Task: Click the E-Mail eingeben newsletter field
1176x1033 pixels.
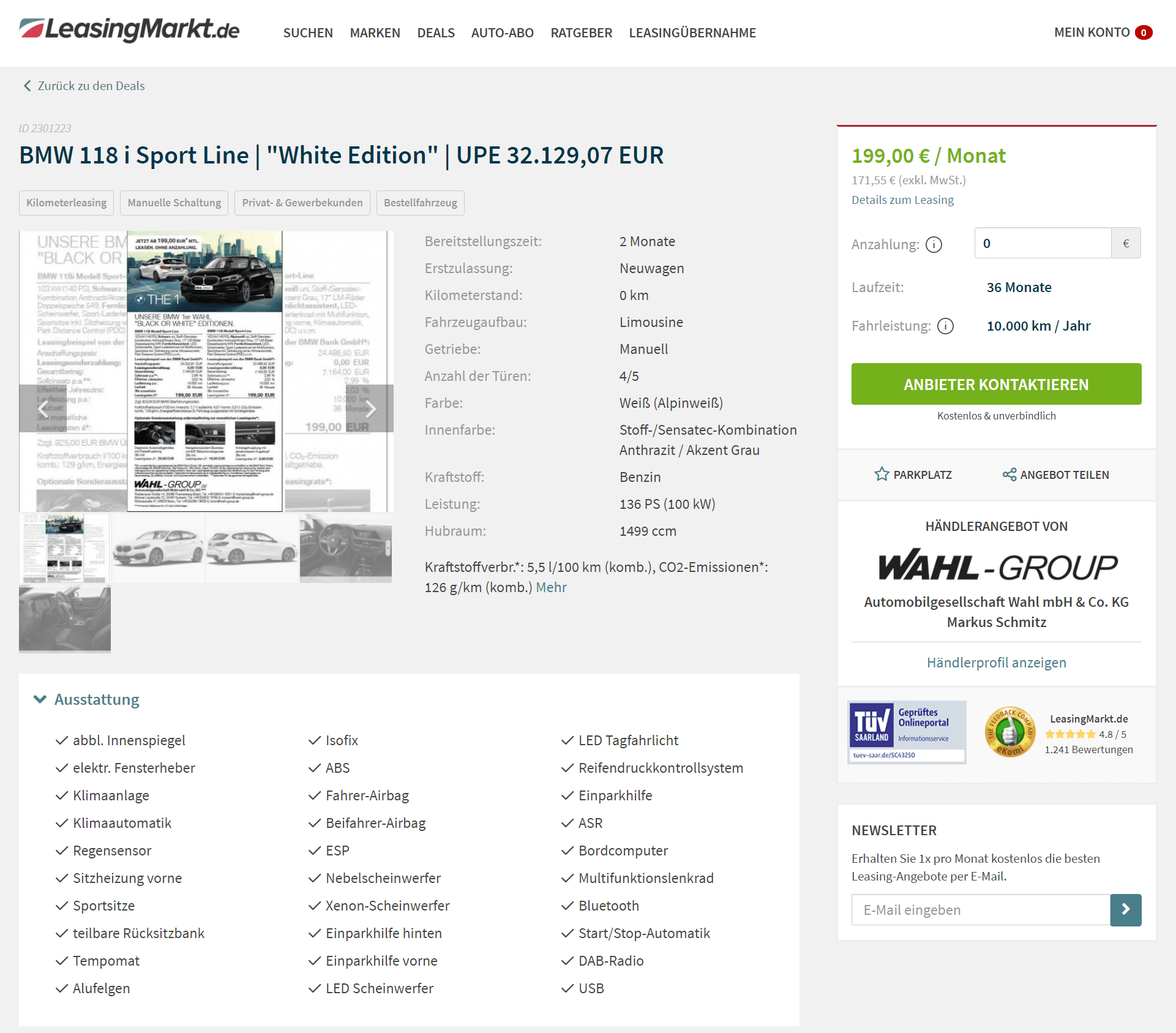Action: 981,910
